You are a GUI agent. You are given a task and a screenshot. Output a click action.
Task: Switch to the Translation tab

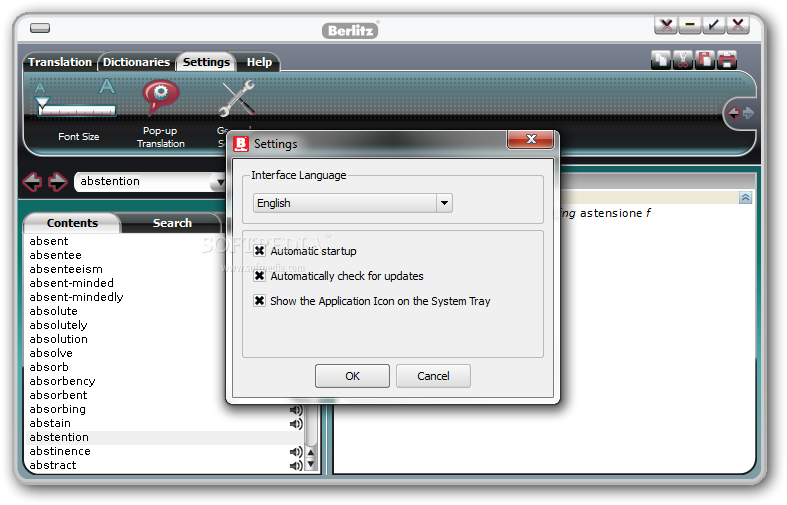60,62
